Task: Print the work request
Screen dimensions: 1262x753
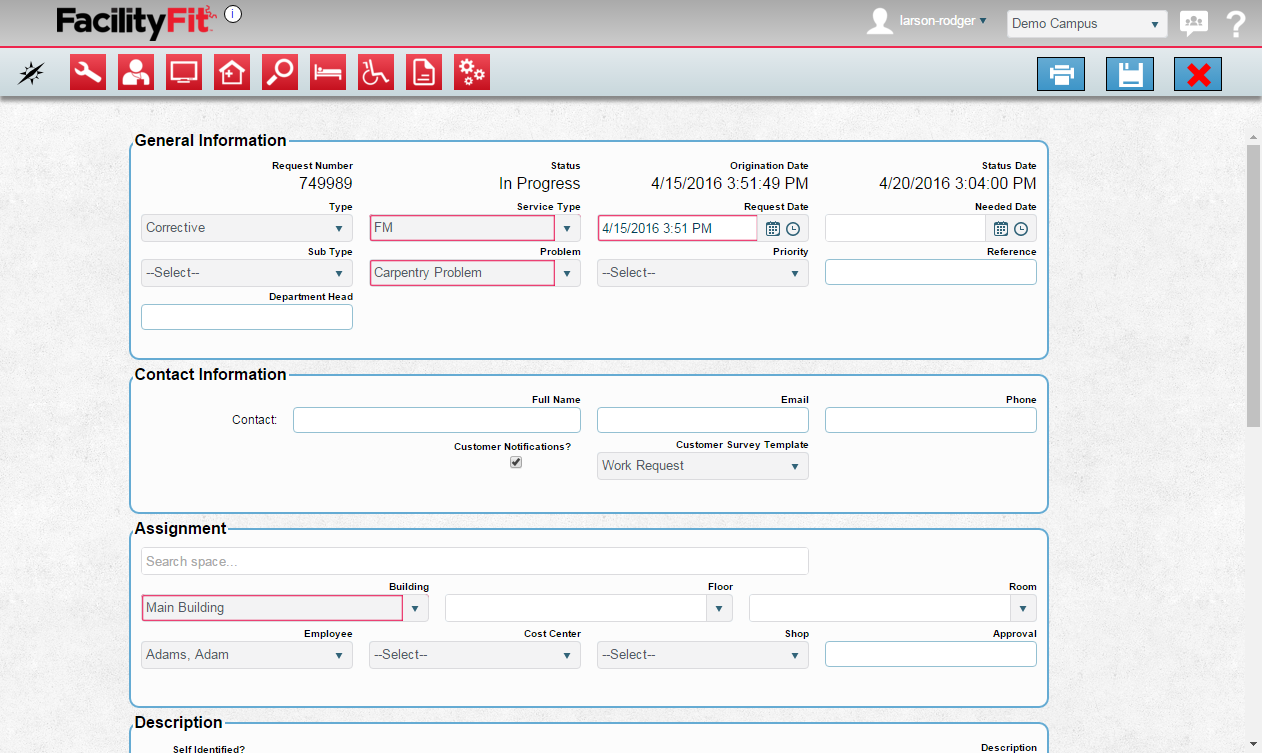Action: click(x=1061, y=74)
